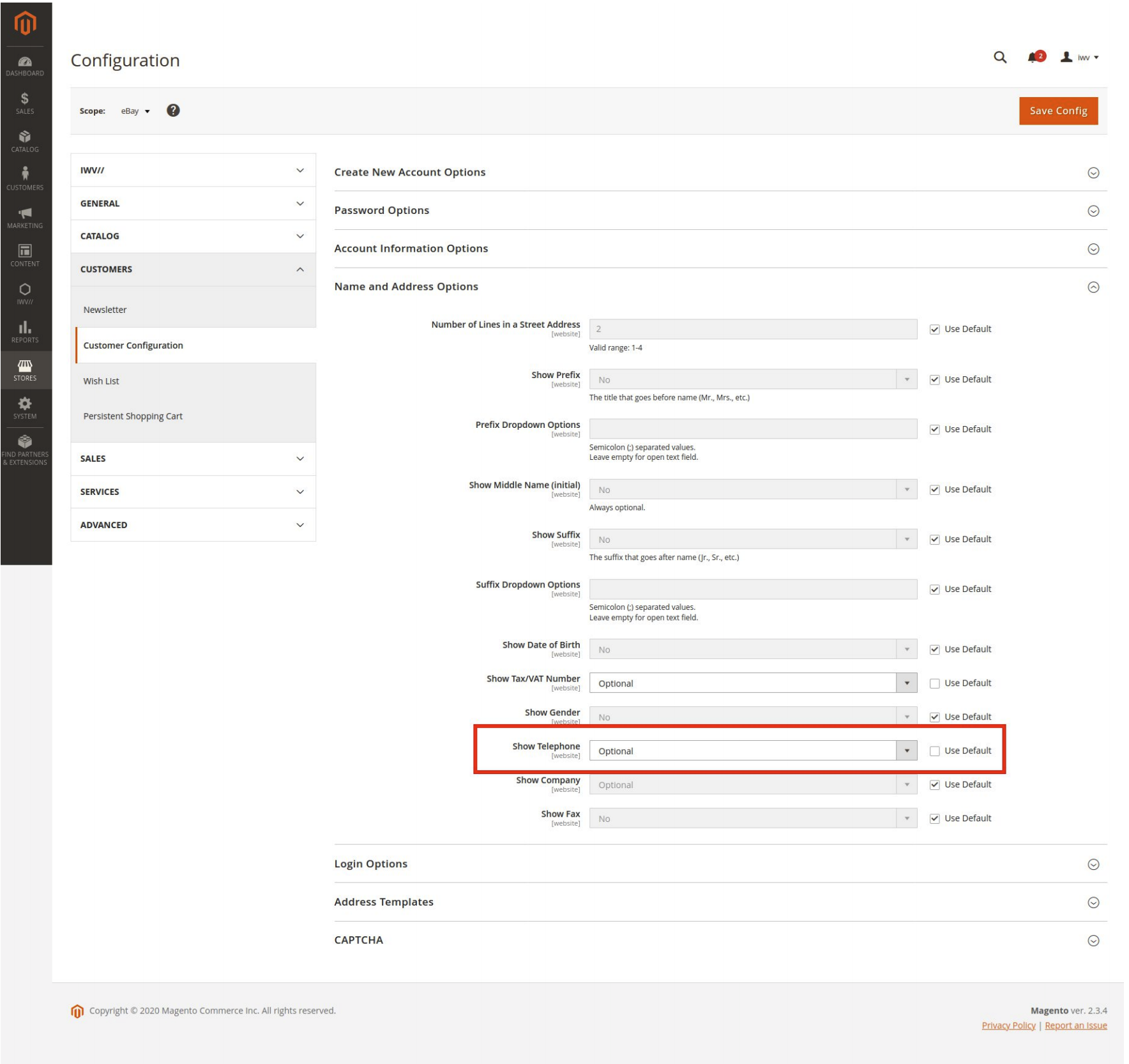Open the Reports bar chart icon

(x=25, y=331)
